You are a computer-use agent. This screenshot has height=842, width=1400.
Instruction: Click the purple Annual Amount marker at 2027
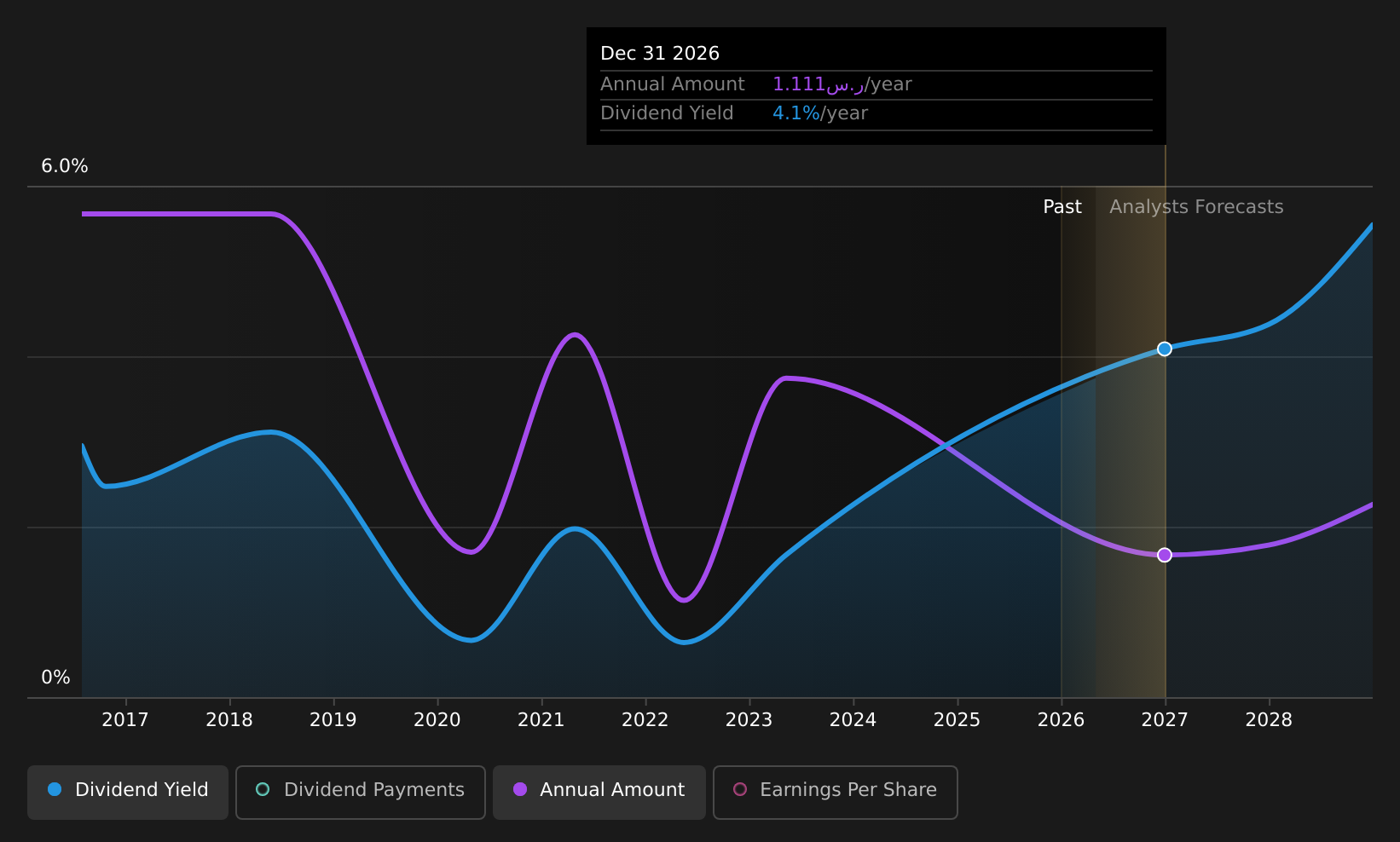click(1165, 555)
